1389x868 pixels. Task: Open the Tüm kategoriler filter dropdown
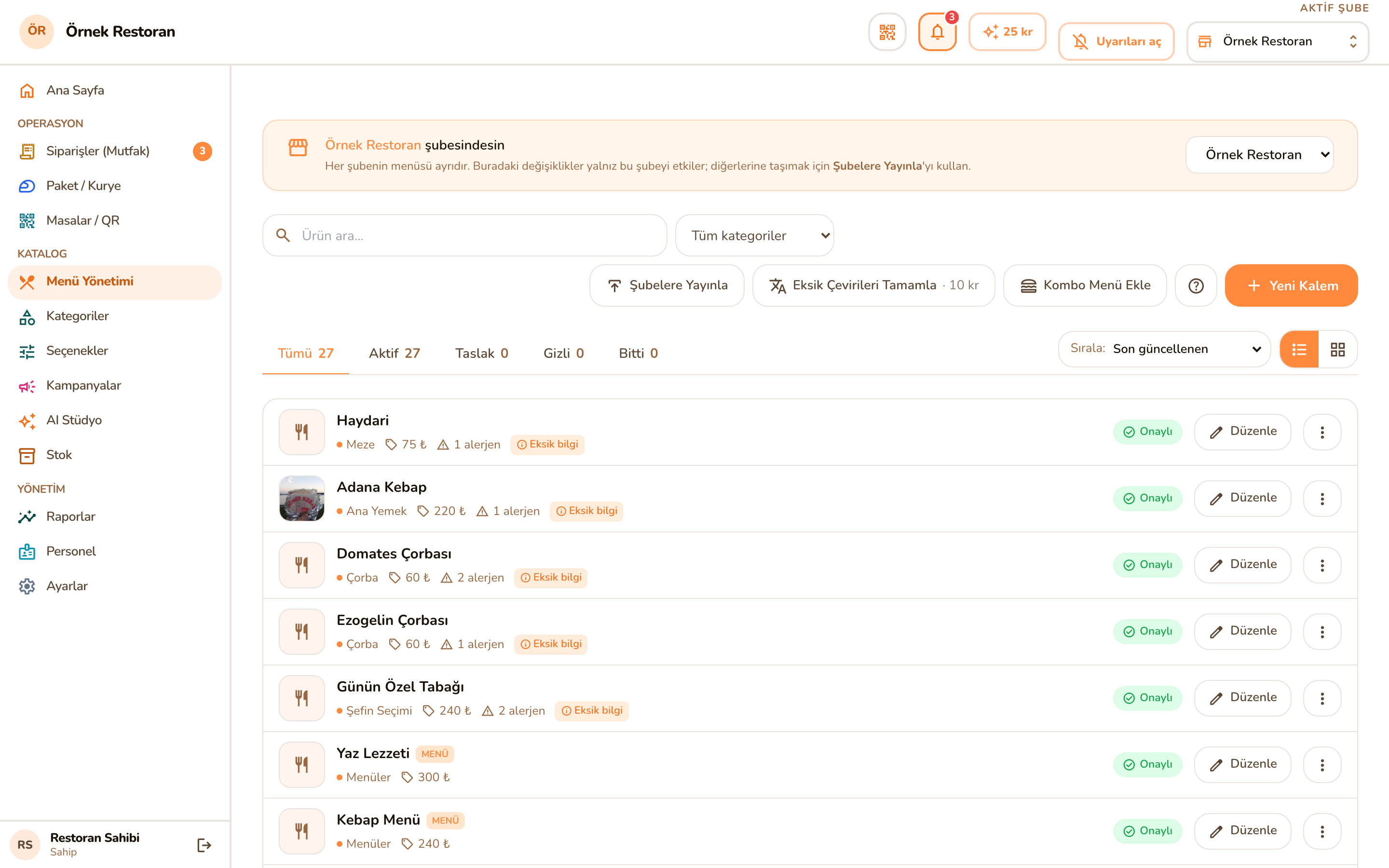point(754,235)
